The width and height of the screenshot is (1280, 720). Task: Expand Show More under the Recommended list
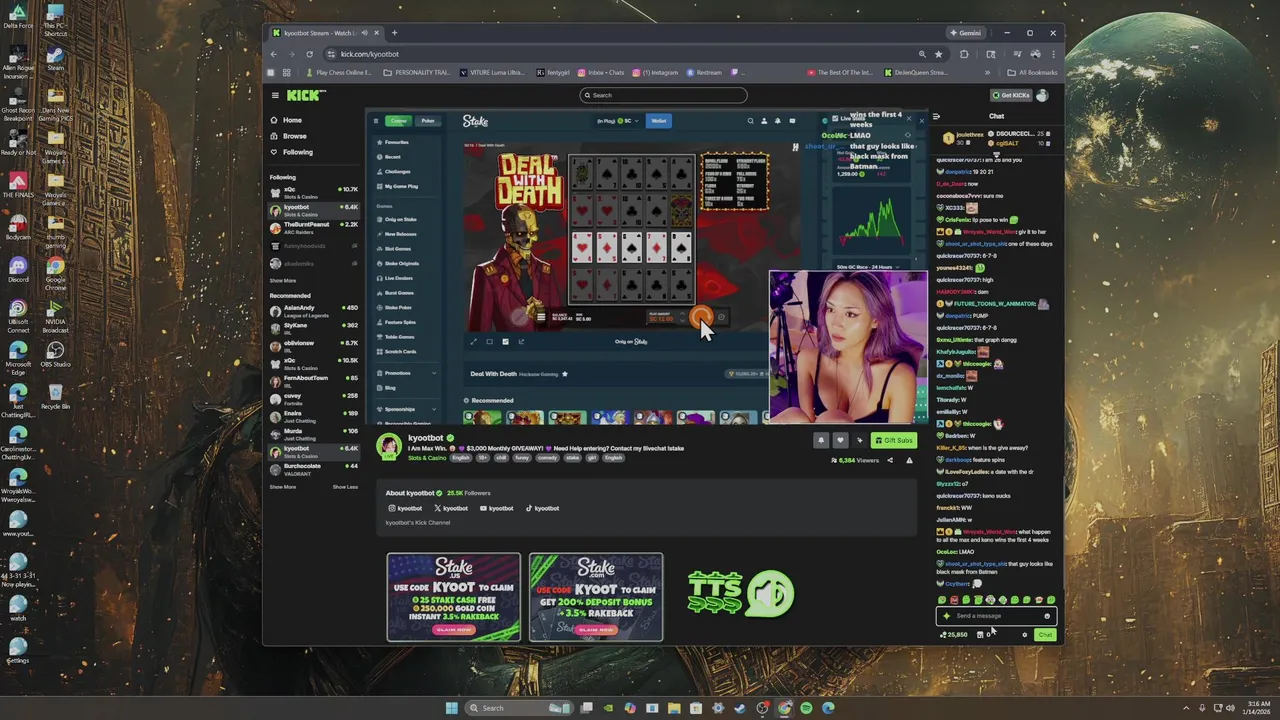tap(283, 487)
